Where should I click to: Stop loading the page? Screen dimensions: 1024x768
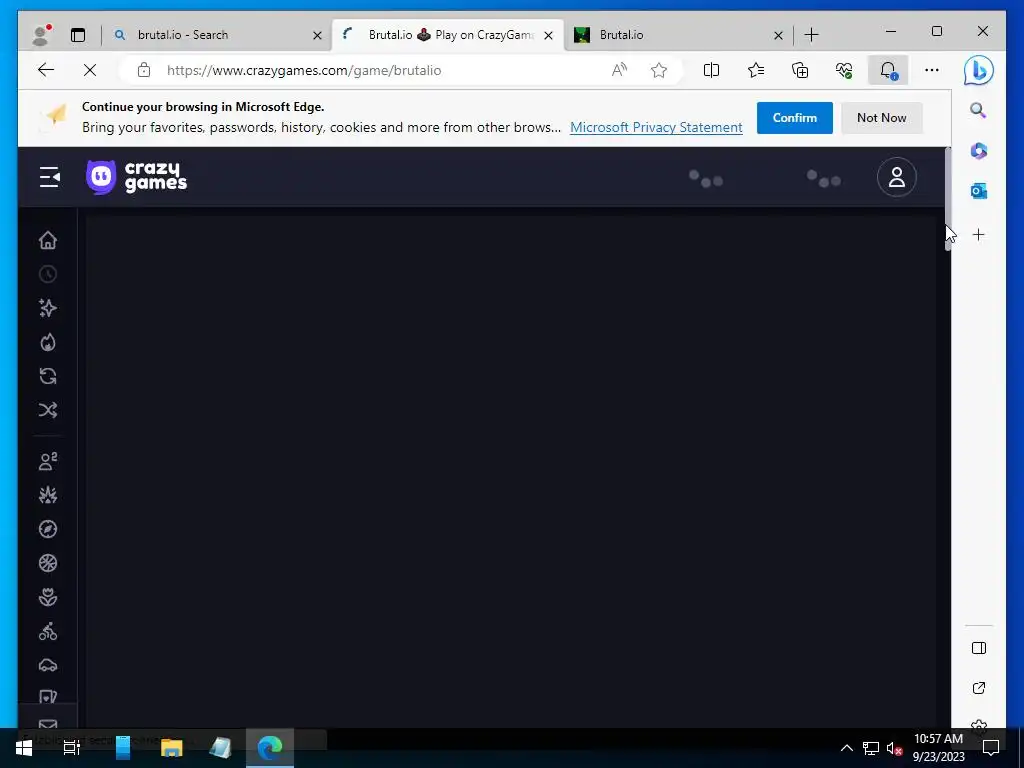[x=90, y=70]
